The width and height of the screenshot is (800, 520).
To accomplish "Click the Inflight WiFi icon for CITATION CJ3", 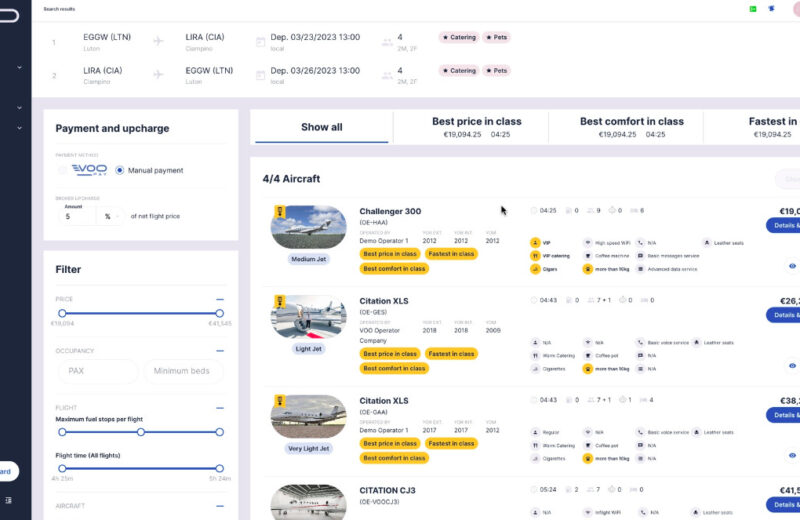I will click(588, 512).
